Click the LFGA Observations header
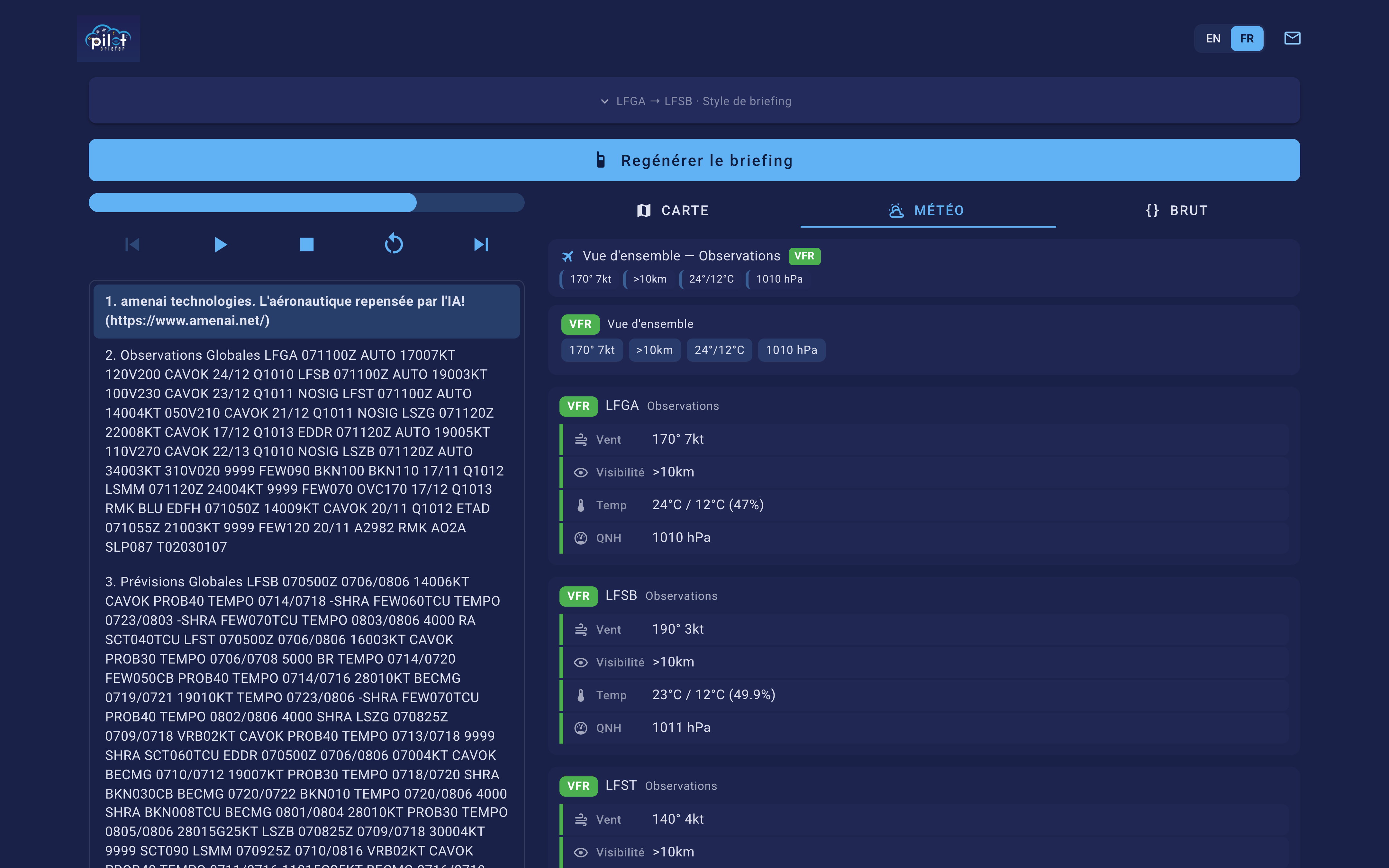1389x868 pixels. coord(662,406)
